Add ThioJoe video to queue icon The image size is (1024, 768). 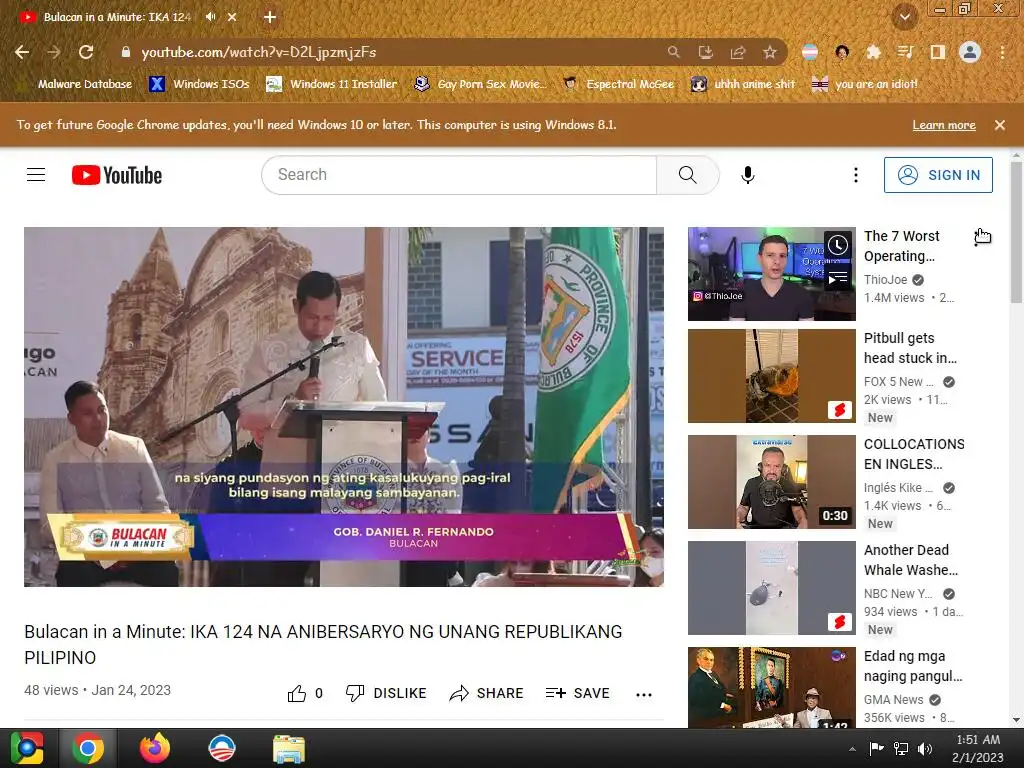pos(838,278)
